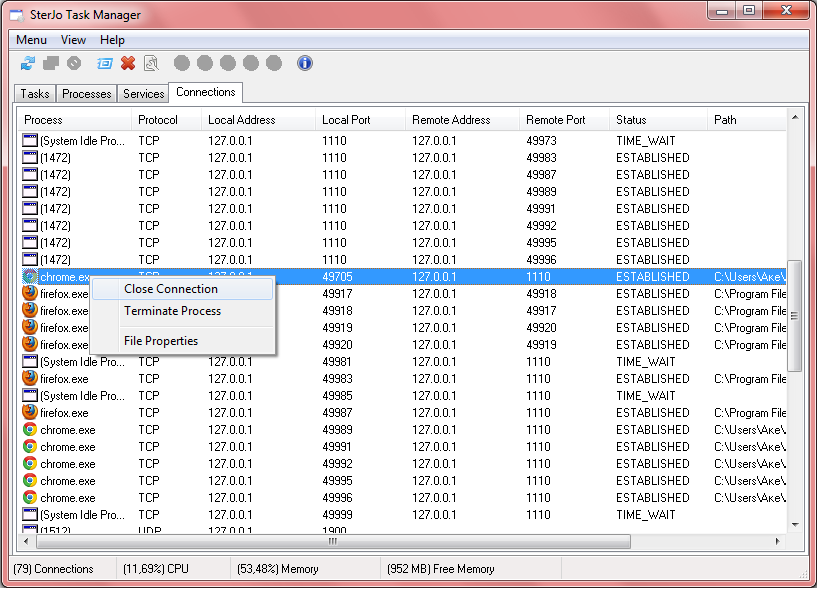Open the Help menu
817x589 pixels.
click(112, 40)
